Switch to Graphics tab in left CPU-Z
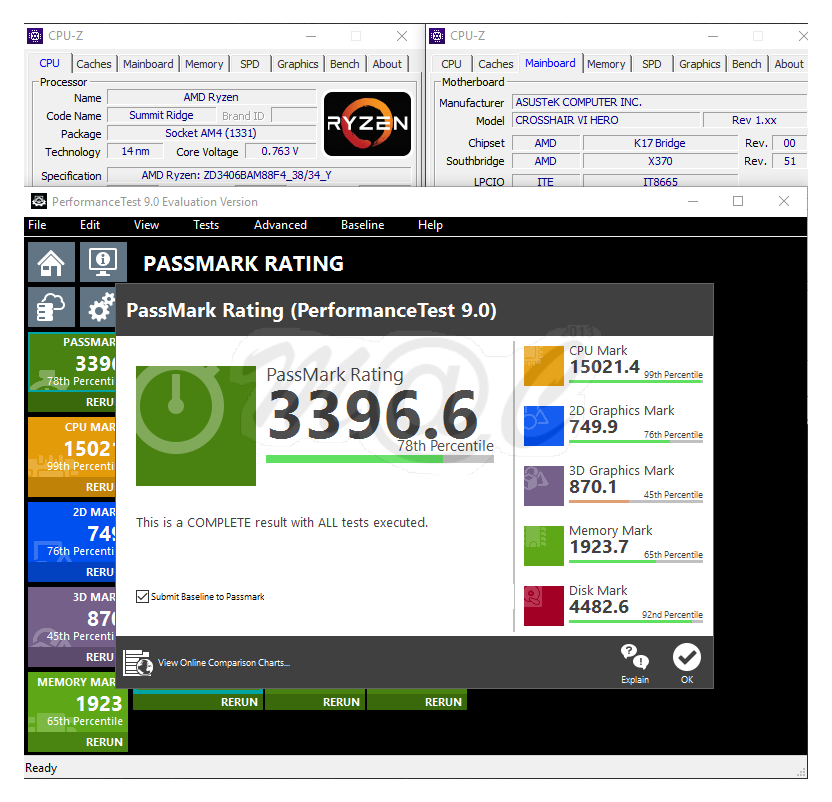832x802 pixels. 297,64
